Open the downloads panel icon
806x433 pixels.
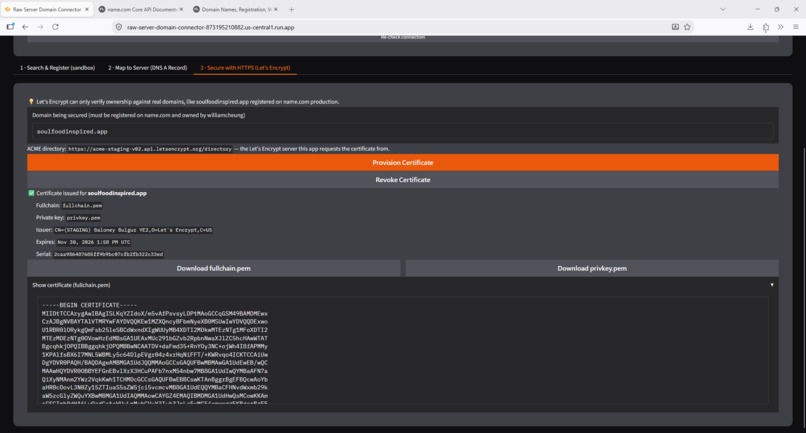click(x=750, y=27)
